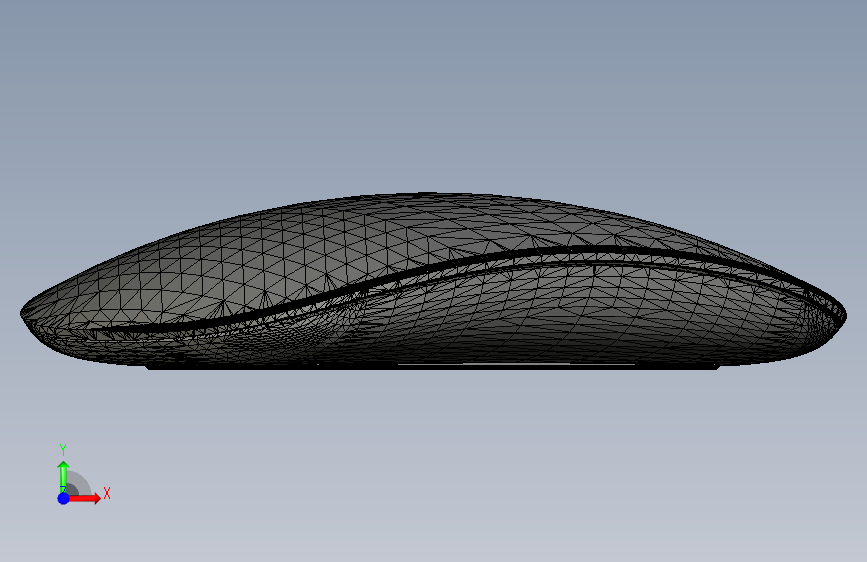
Task: Click the red X axis arrow of the triad
Action: (84, 498)
